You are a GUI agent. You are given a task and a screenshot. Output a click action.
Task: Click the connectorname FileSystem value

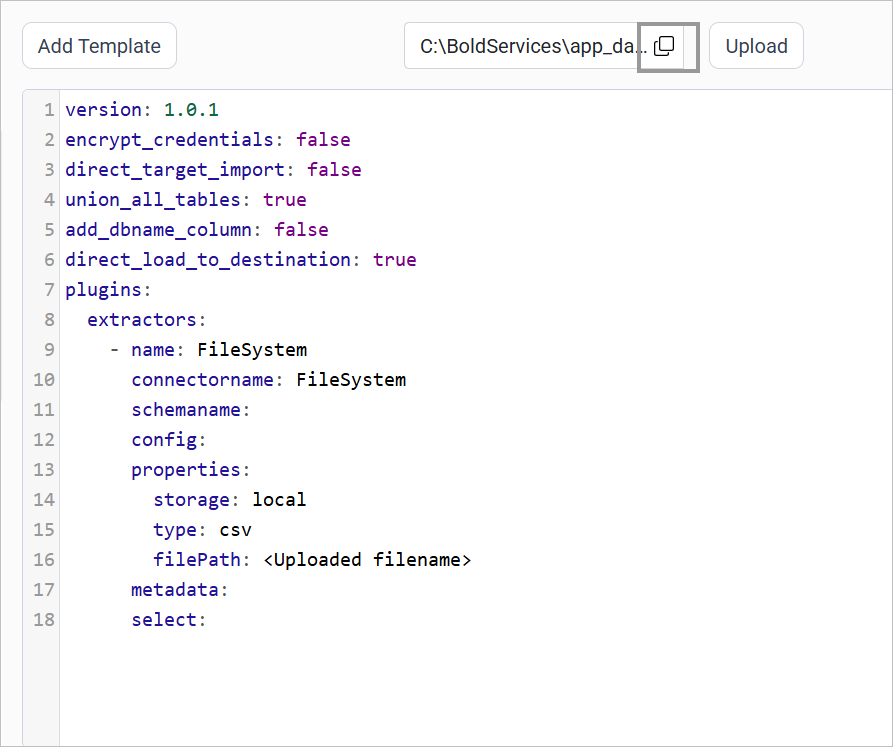click(x=351, y=379)
